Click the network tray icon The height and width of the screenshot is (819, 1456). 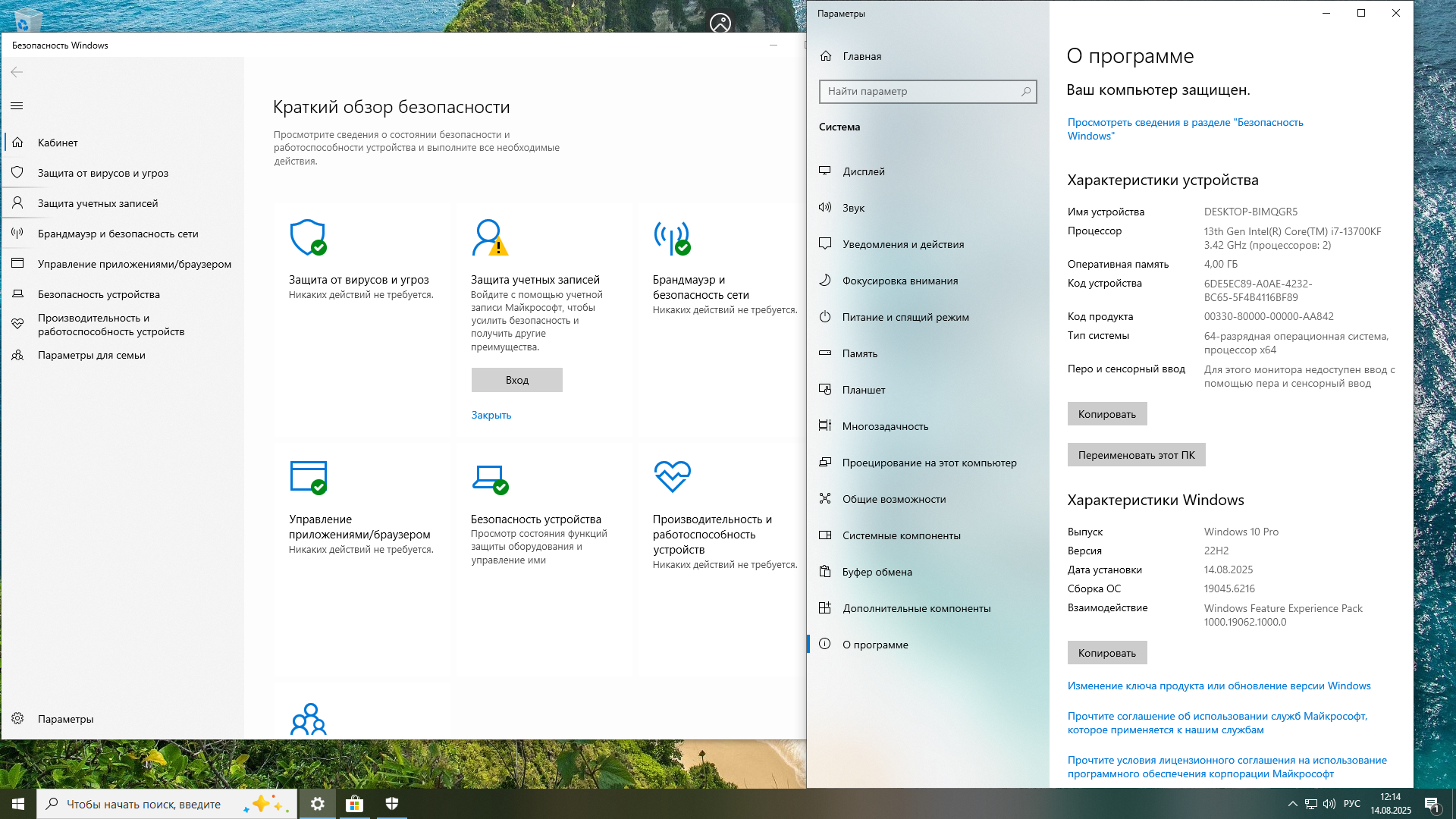click(x=1311, y=804)
